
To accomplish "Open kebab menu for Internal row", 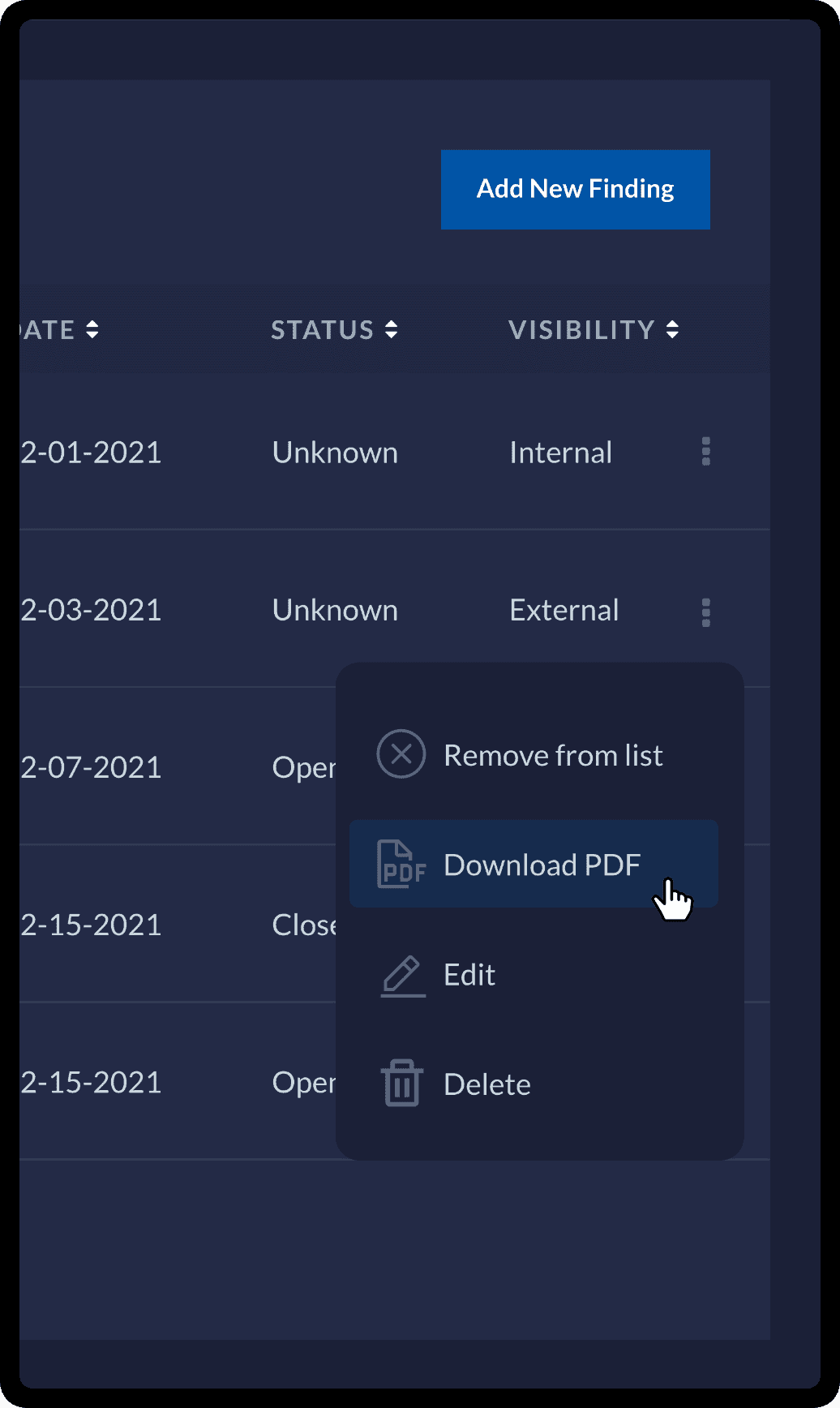I will click(705, 452).
